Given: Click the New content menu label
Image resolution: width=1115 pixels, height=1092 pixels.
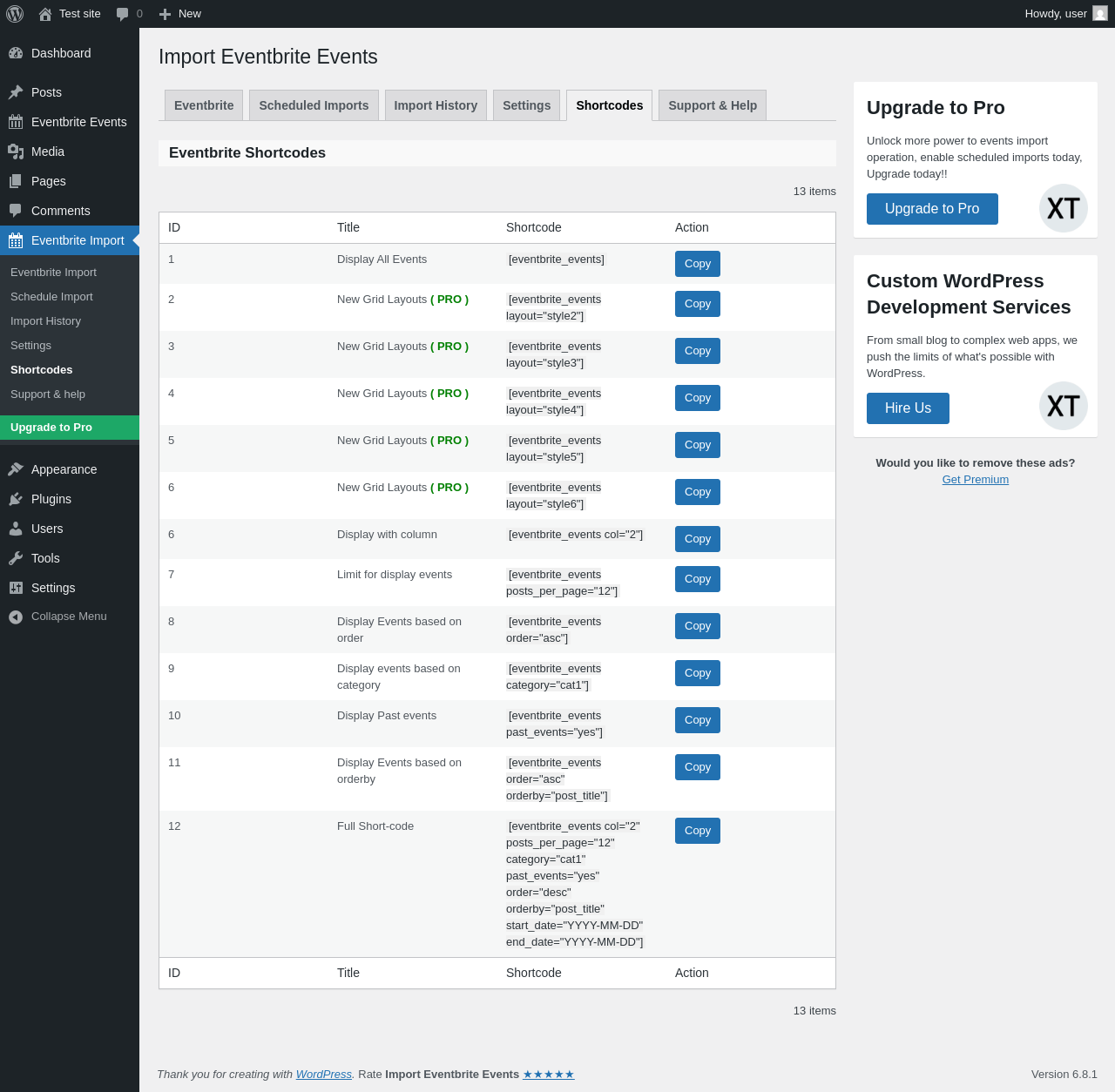Looking at the screenshot, I should (190, 14).
